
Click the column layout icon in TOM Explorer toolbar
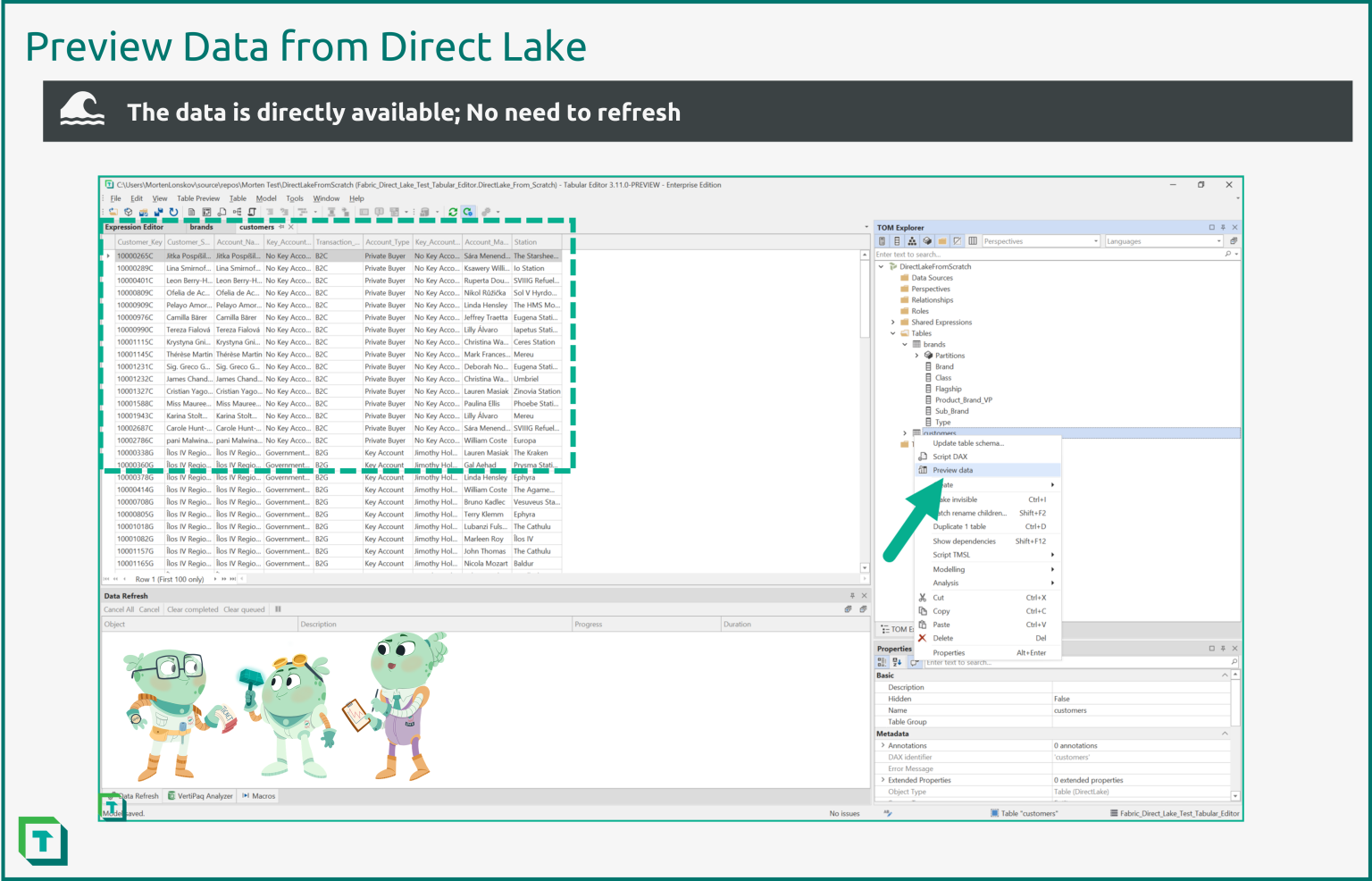973,240
